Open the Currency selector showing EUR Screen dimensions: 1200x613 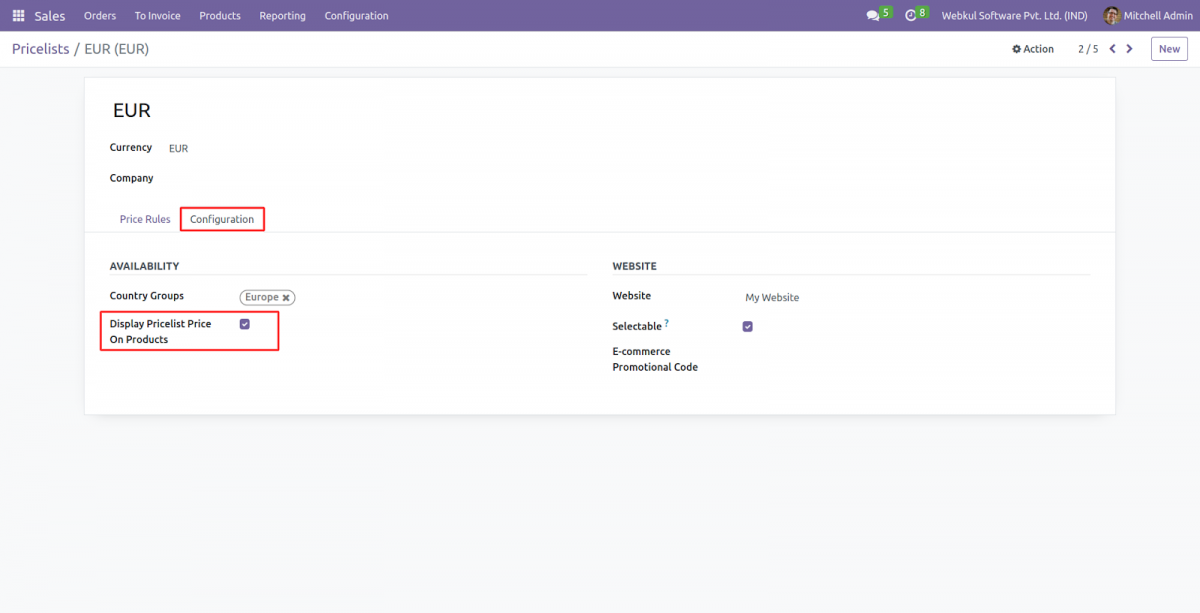[178, 147]
